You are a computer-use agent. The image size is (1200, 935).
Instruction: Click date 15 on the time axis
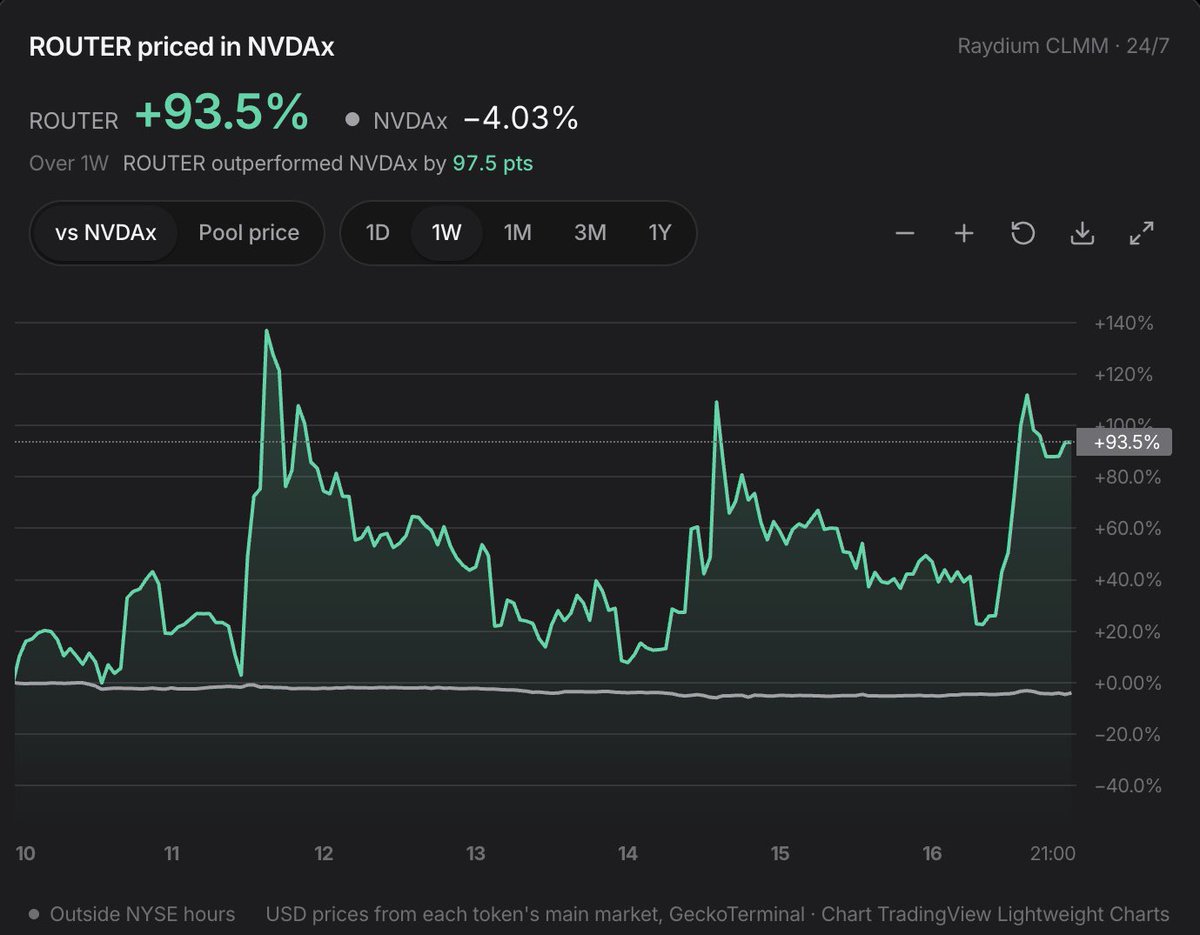pos(780,854)
